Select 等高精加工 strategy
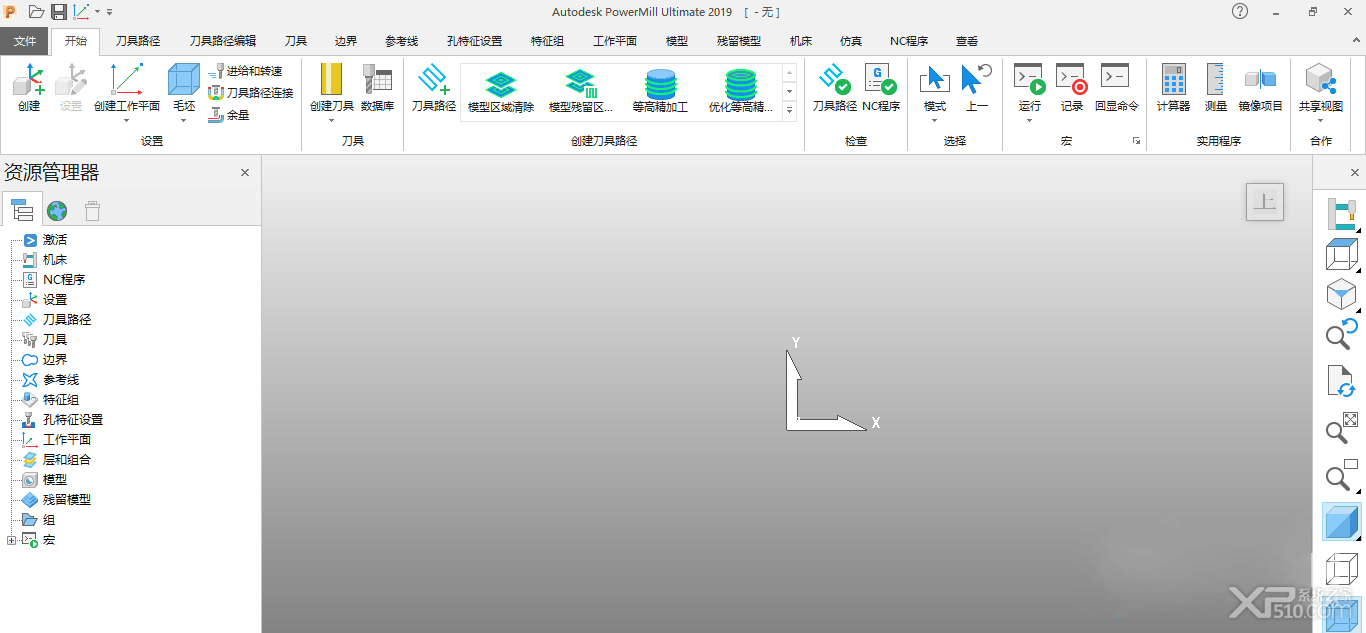1366x633 pixels. point(660,92)
